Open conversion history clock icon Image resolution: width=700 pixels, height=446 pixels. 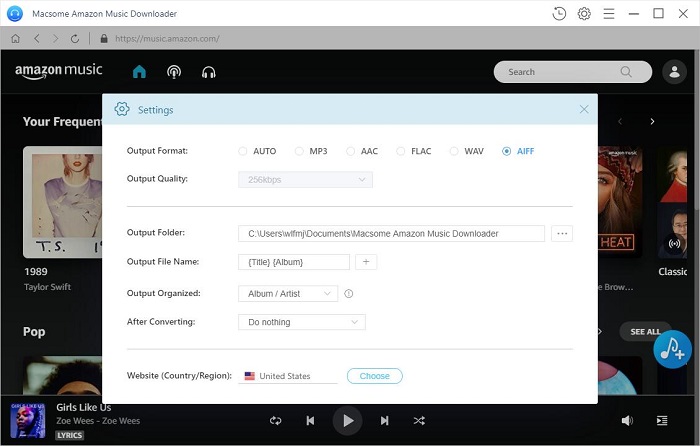[559, 14]
